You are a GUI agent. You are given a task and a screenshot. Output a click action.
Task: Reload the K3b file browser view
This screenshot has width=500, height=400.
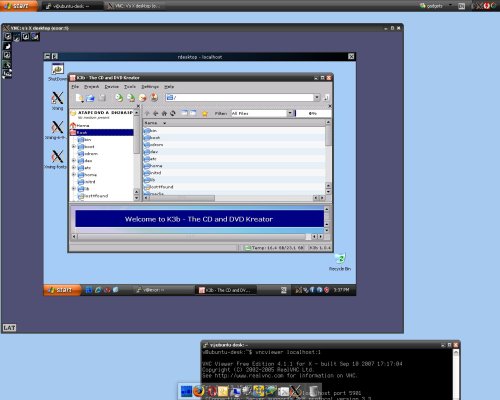tap(173, 113)
